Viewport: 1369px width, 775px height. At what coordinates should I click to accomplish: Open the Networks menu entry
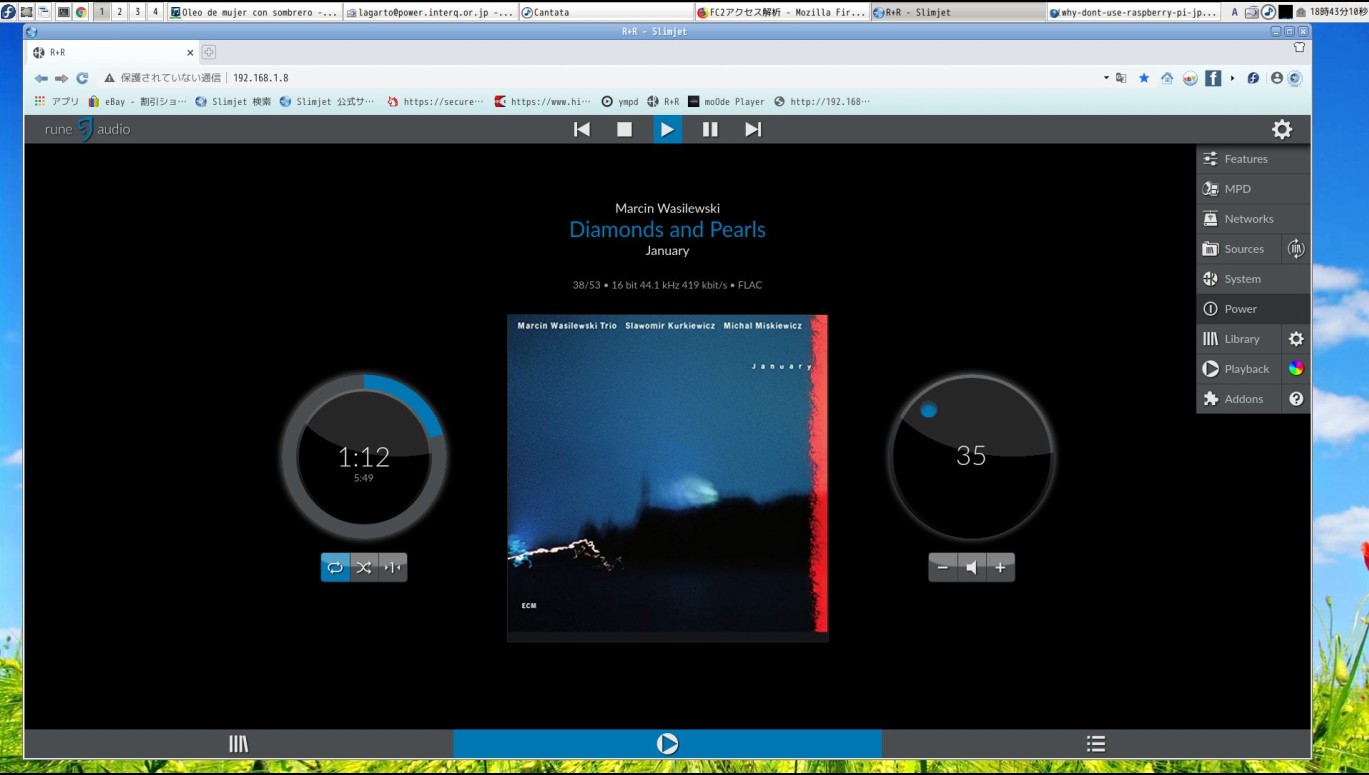(1248, 219)
